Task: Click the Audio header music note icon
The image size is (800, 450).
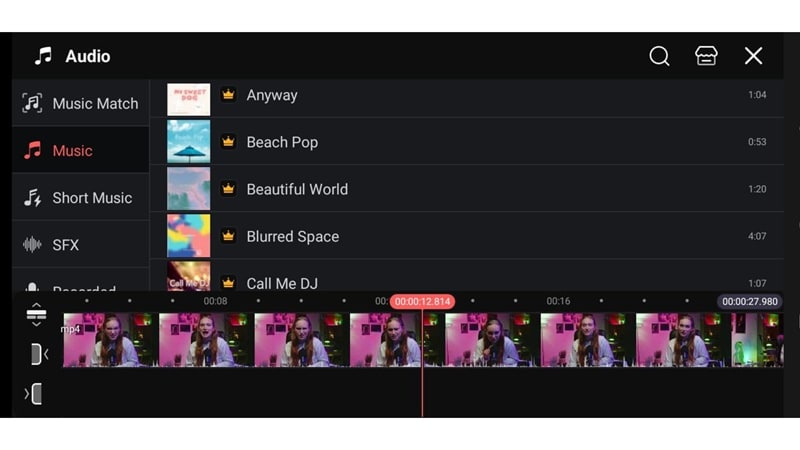Action: coord(43,56)
